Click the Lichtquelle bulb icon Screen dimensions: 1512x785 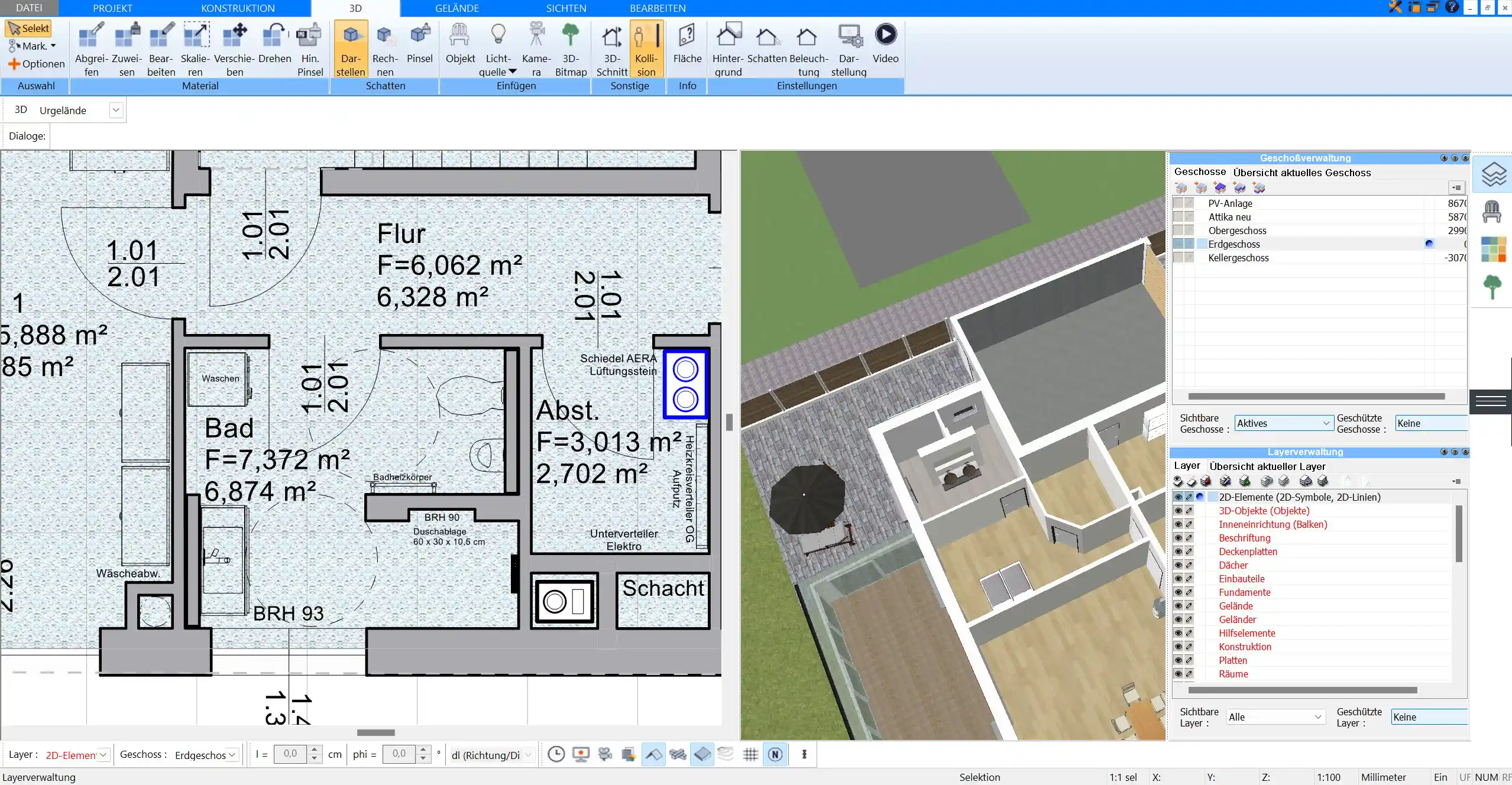coord(498,34)
